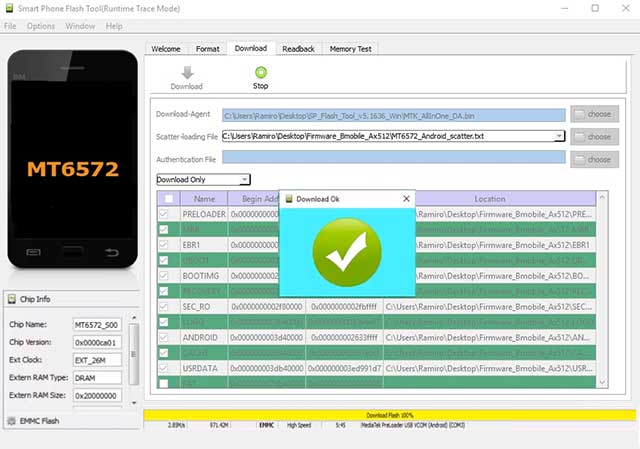Viewport: 640px width, 449px height.
Task: Toggle the PRELOADER row checkbox
Action: (x=164, y=214)
